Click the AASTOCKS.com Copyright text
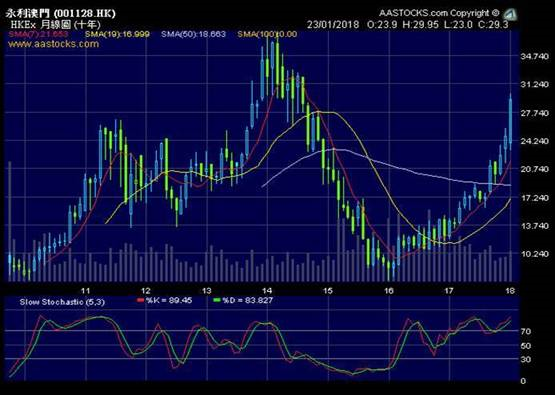The image size is (555, 395). 439,13
